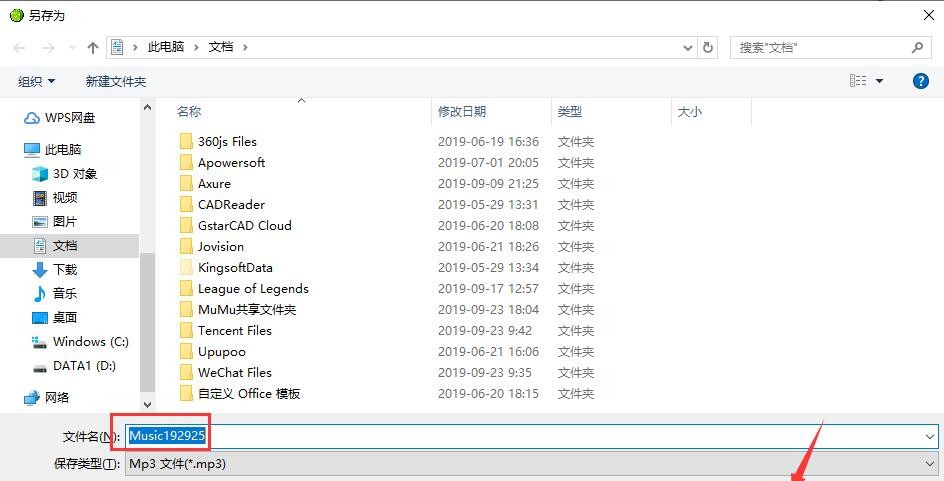Select the MuMu共享文件夹 folder

click(x=247, y=309)
